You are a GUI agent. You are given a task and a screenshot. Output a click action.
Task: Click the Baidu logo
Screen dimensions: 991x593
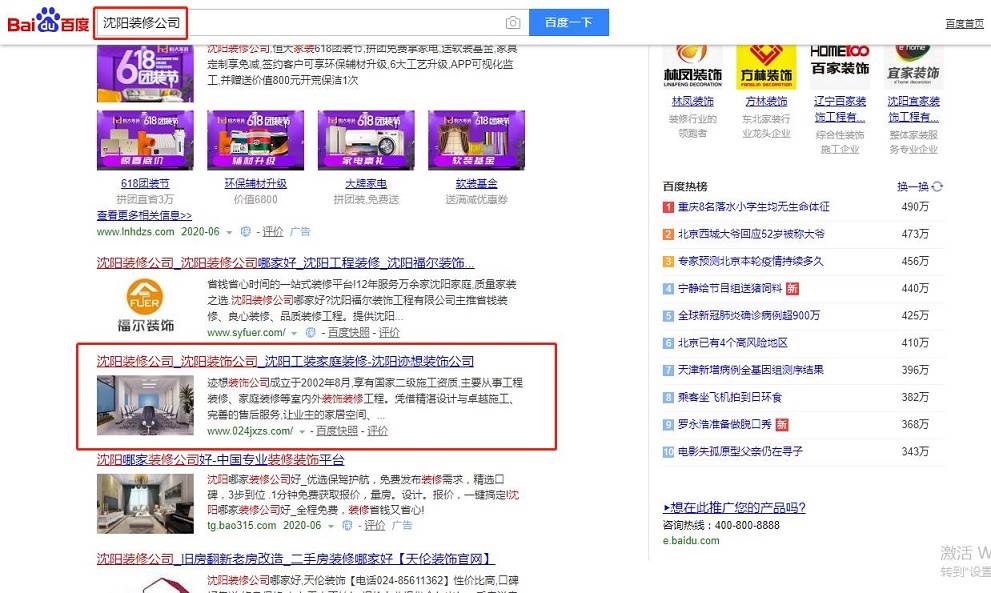(x=48, y=22)
